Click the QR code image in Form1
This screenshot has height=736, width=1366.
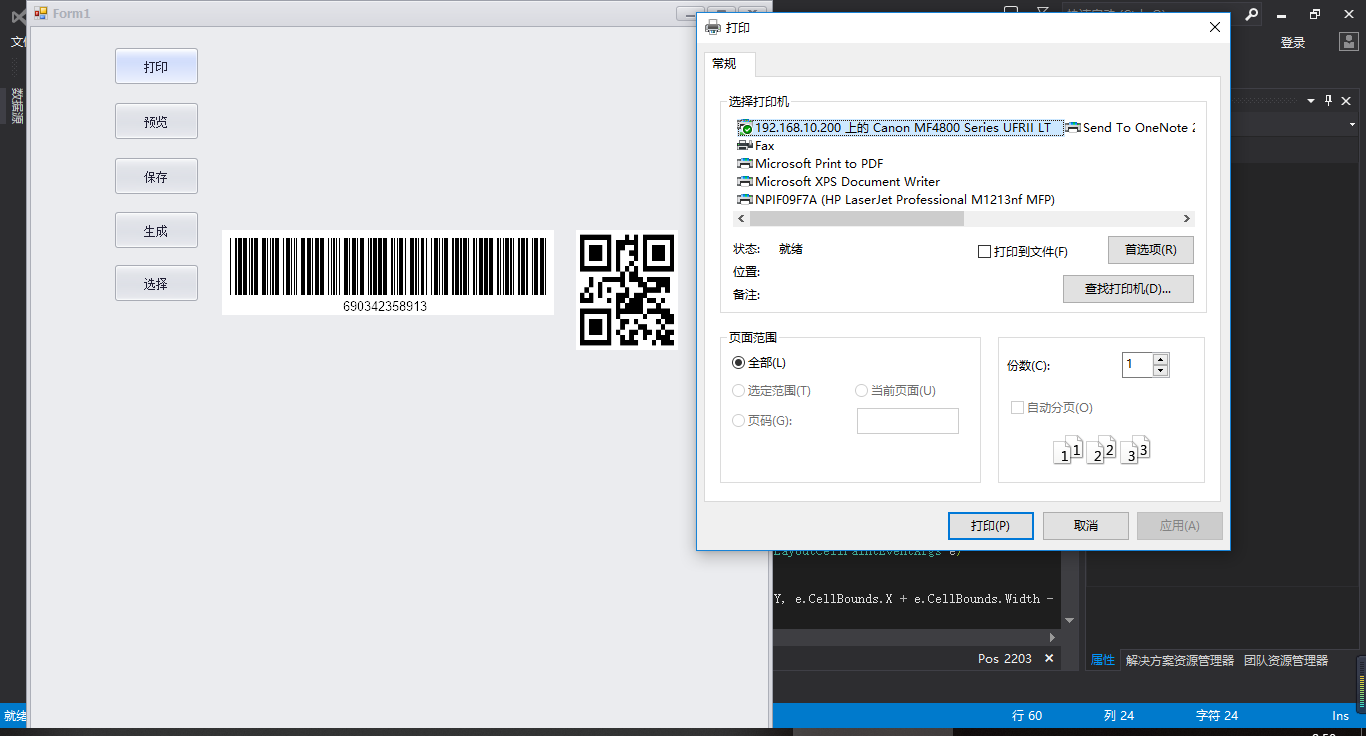627,290
